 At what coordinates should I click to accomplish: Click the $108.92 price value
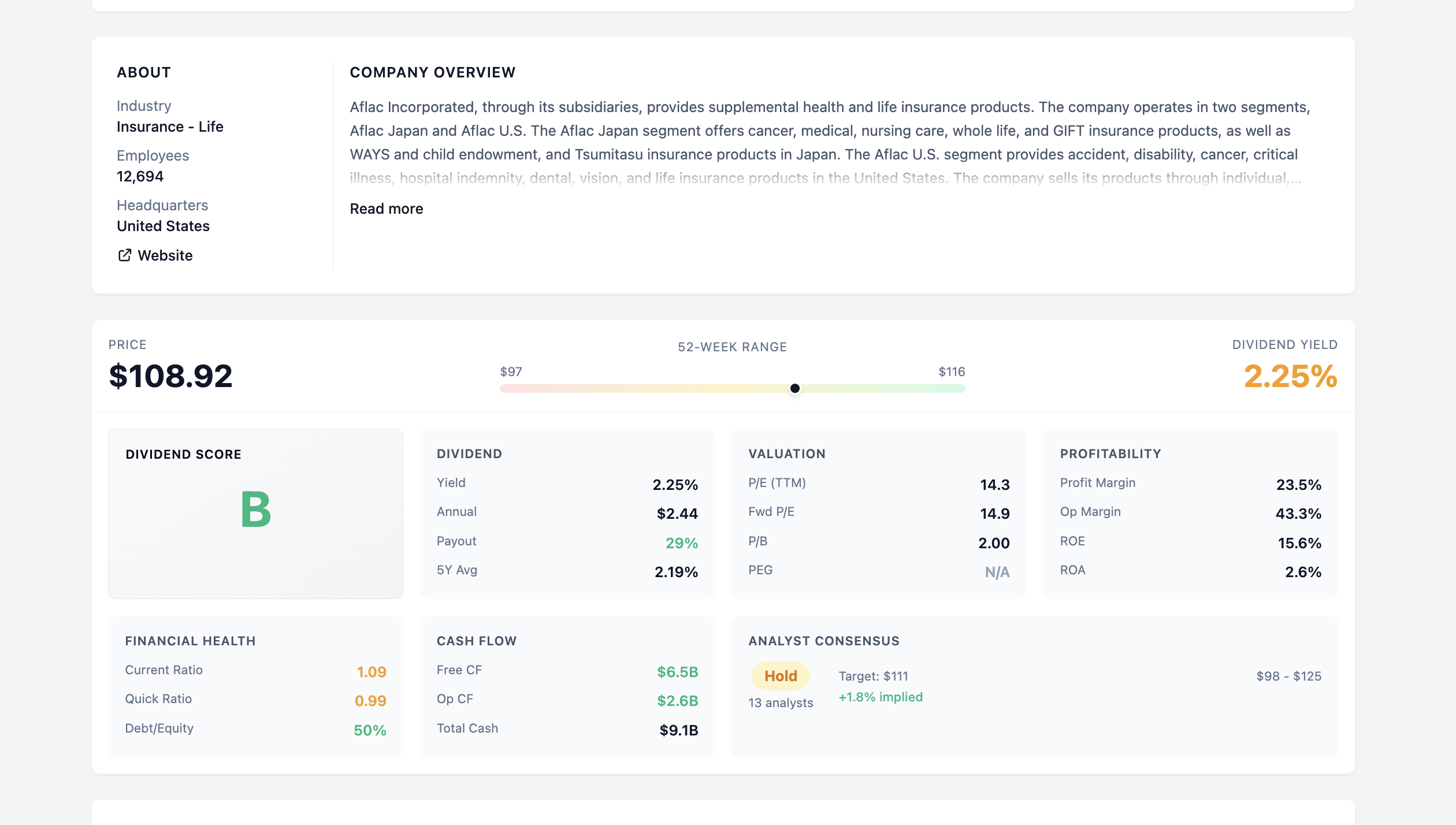pyautogui.click(x=170, y=376)
